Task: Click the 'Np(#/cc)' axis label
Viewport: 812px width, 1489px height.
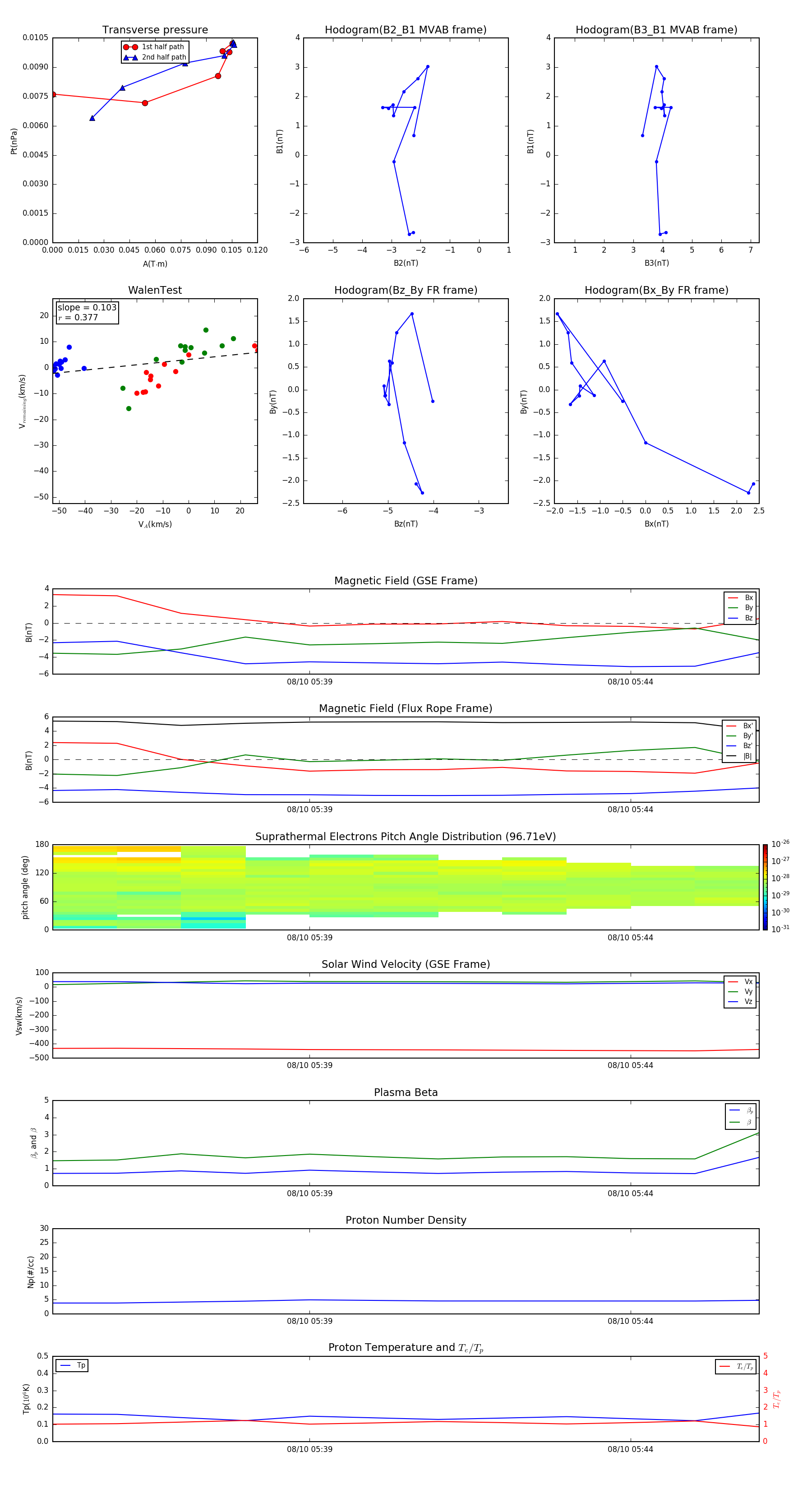Action: (x=31, y=1272)
